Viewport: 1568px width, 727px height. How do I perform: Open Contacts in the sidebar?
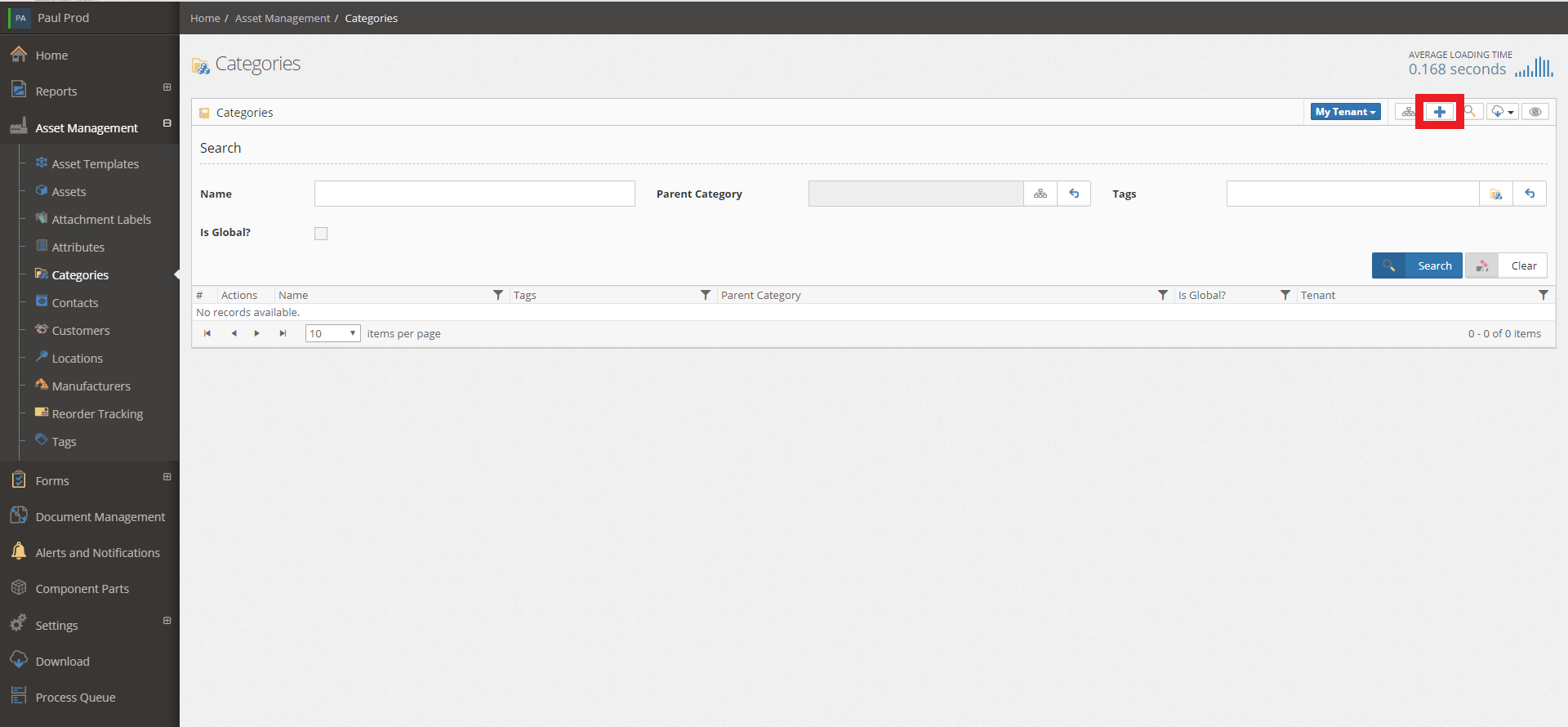click(x=75, y=303)
